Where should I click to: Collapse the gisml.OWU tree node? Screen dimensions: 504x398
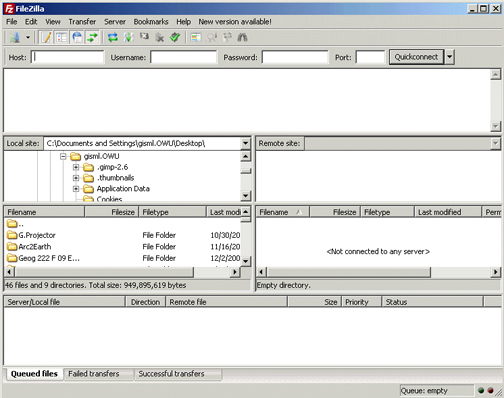(x=63, y=156)
